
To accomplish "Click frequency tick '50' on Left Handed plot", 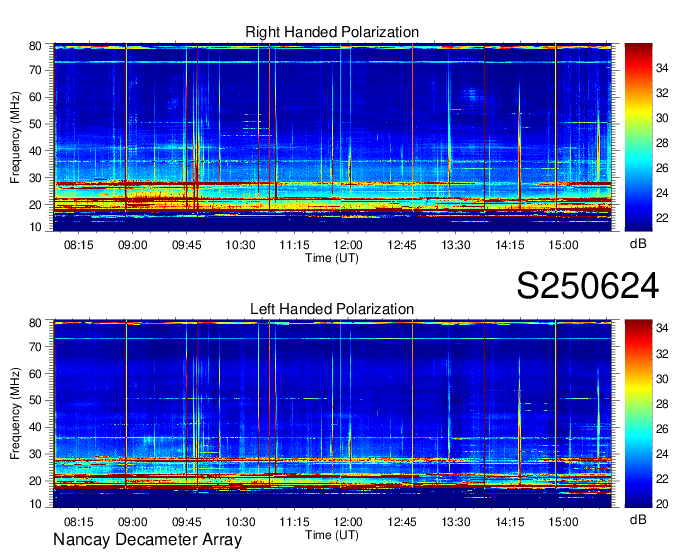I will click(x=36, y=400).
